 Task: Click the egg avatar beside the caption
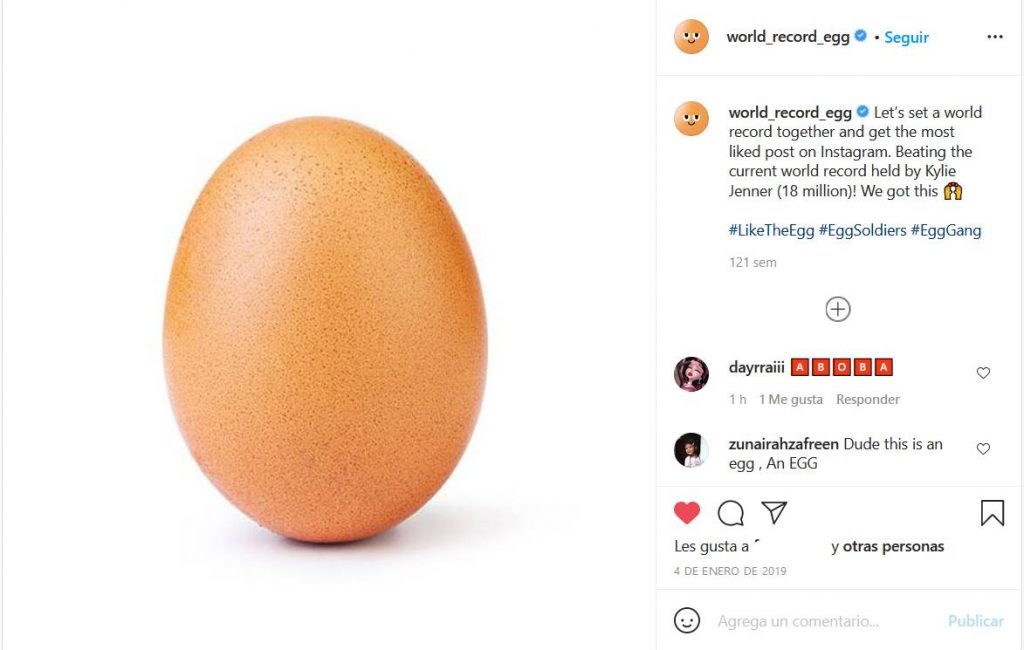(x=691, y=119)
